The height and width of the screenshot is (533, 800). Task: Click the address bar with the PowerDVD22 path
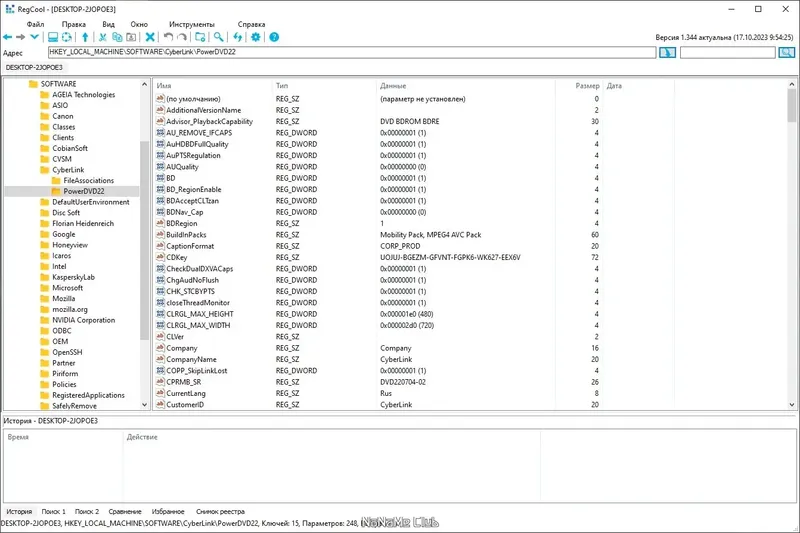pyautogui.click(x=352, y=52)
